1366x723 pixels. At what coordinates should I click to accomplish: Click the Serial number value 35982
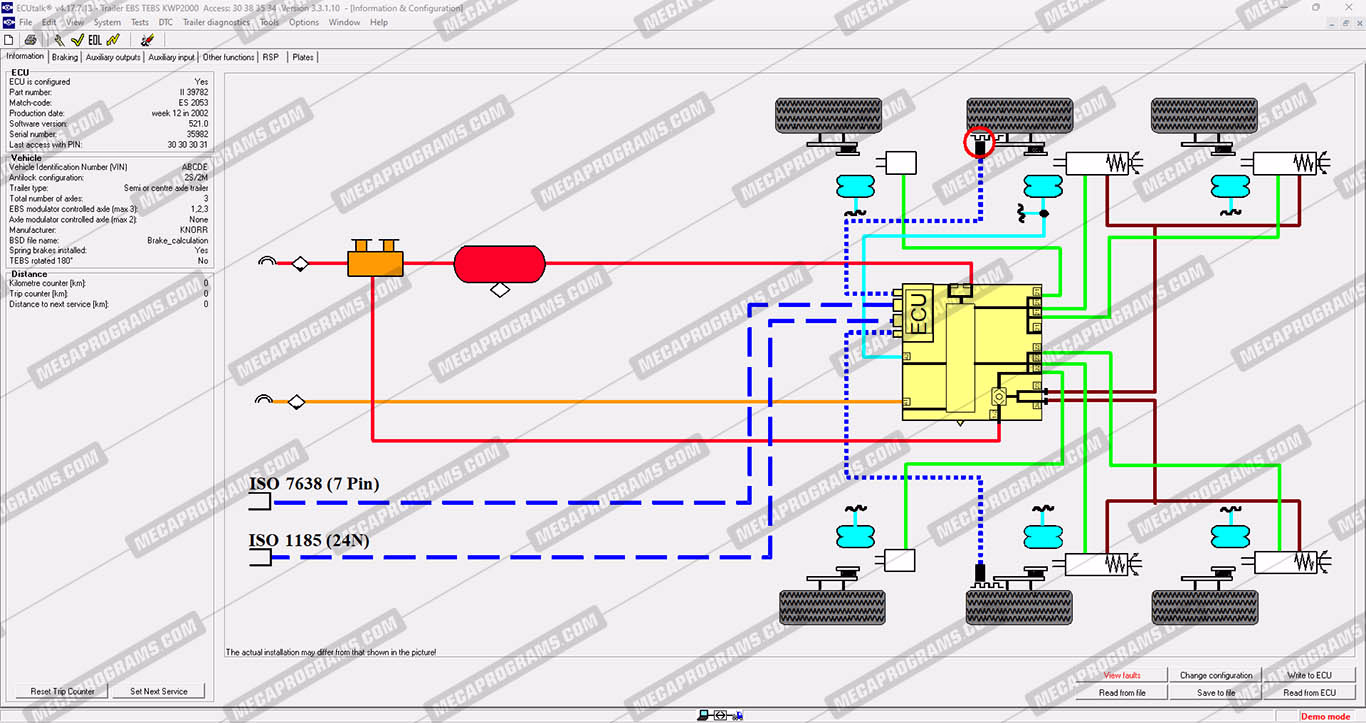click(x=197, y=134)
